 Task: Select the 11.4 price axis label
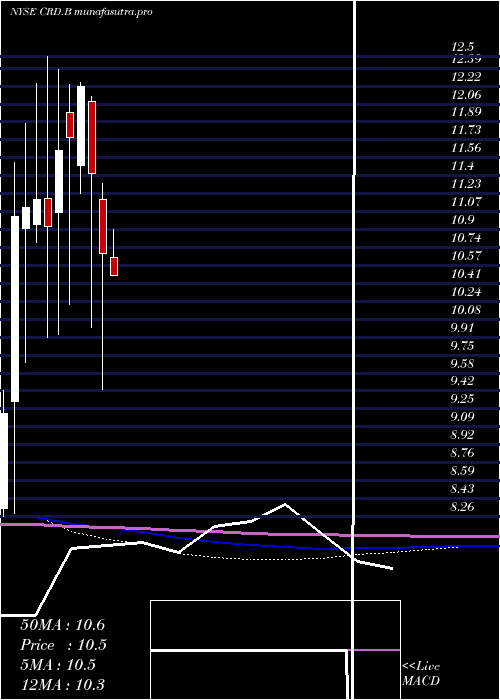[x=462, y=166]
